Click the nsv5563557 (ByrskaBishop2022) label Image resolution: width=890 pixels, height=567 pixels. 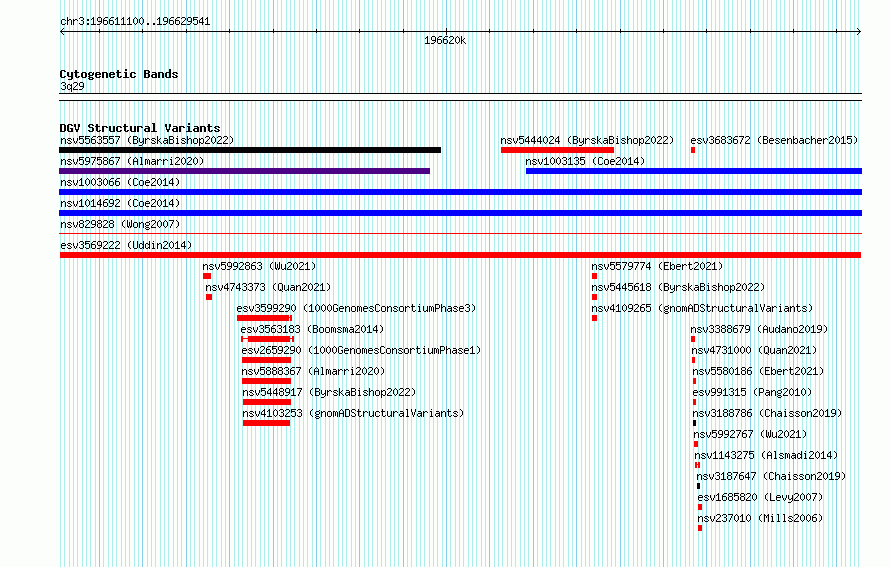pos(147,140)
